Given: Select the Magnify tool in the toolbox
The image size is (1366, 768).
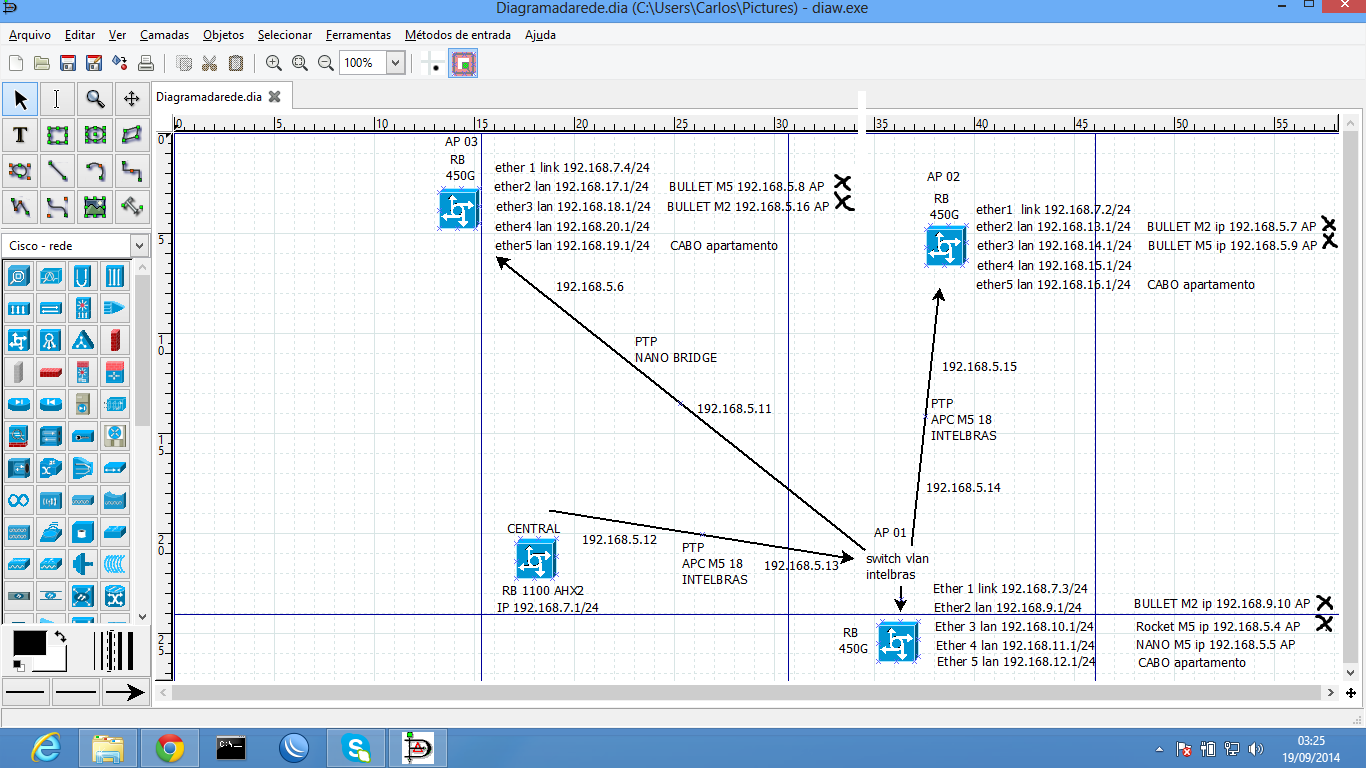Looking at the screenshot, I should click(94, 99).
